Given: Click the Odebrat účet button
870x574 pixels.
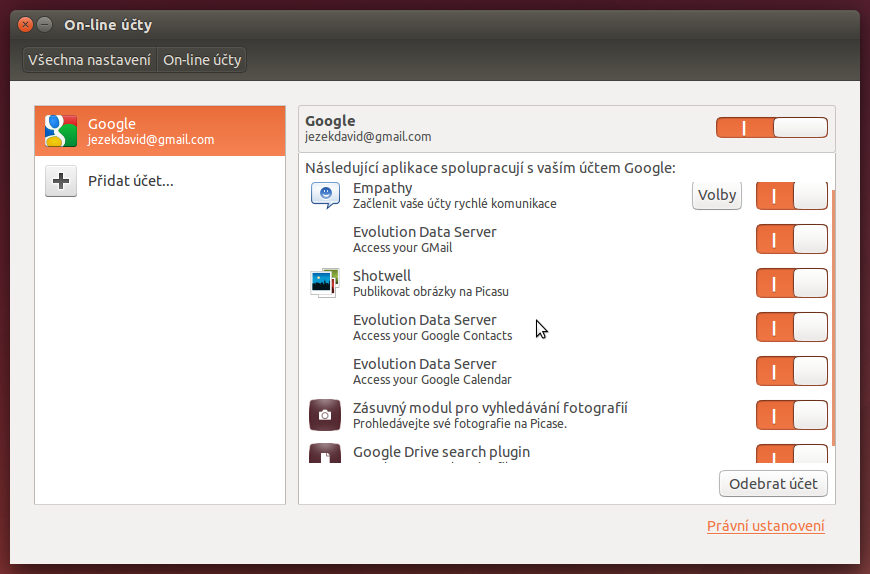Looking at the screenshot, I should [x=773, y=484].
